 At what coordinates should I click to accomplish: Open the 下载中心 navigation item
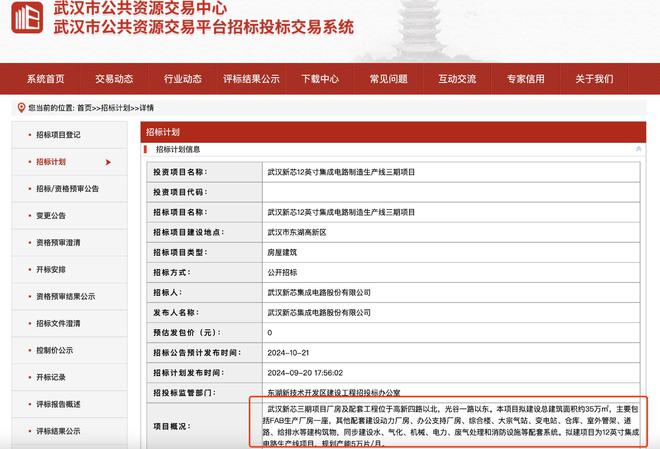320,79
